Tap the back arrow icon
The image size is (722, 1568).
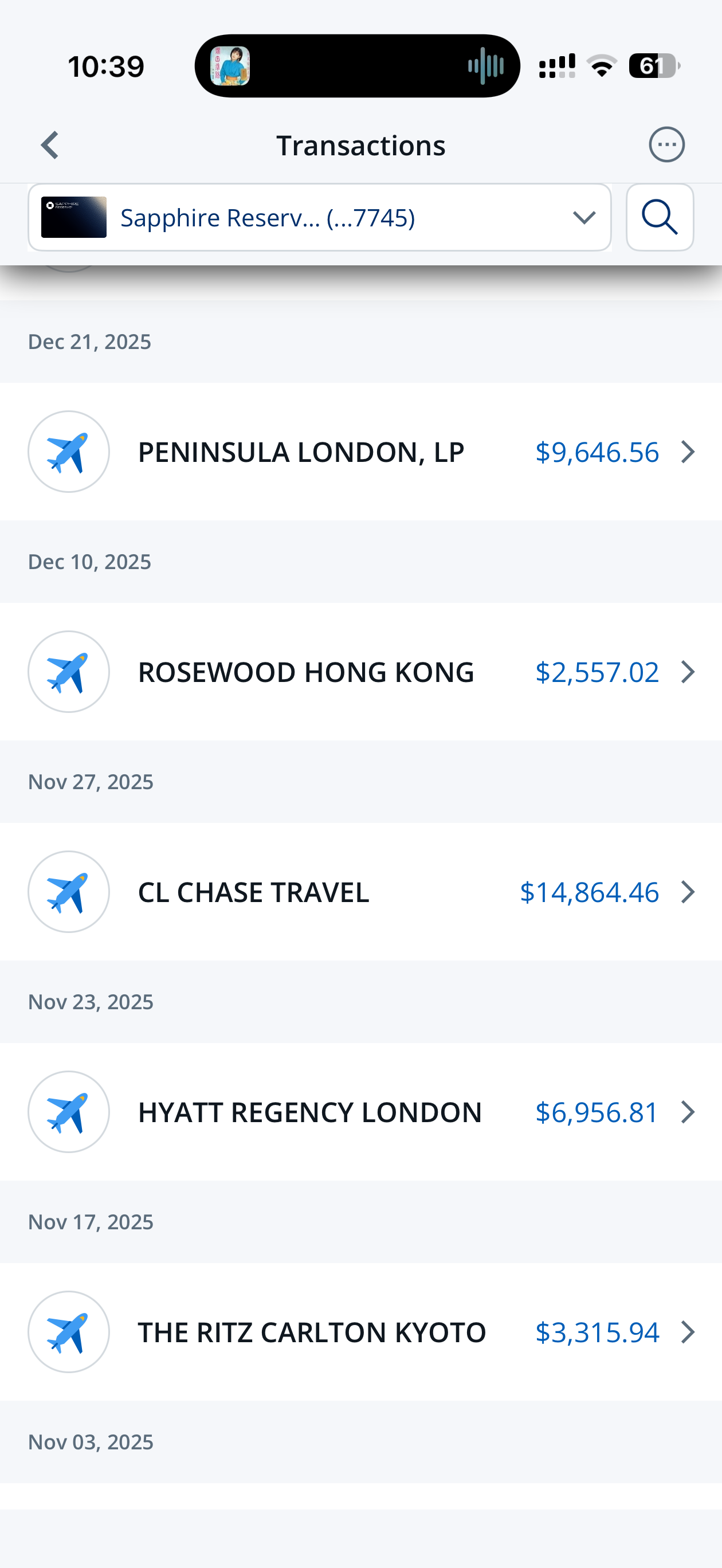[x=50, y=146]
